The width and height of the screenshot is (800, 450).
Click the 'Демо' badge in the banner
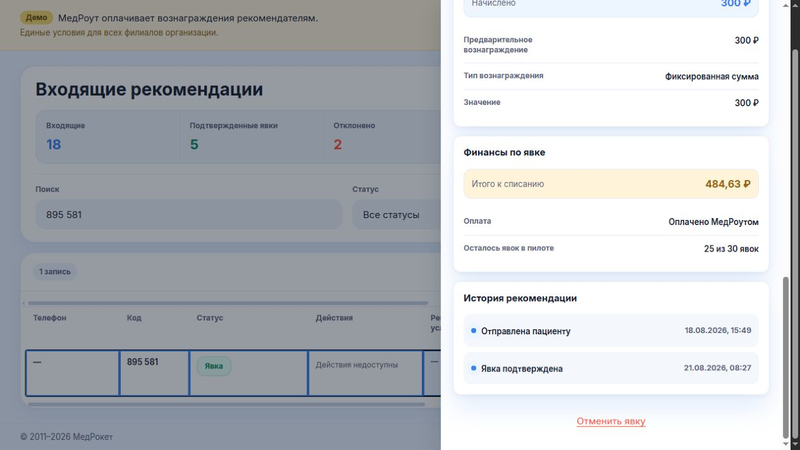37,17
